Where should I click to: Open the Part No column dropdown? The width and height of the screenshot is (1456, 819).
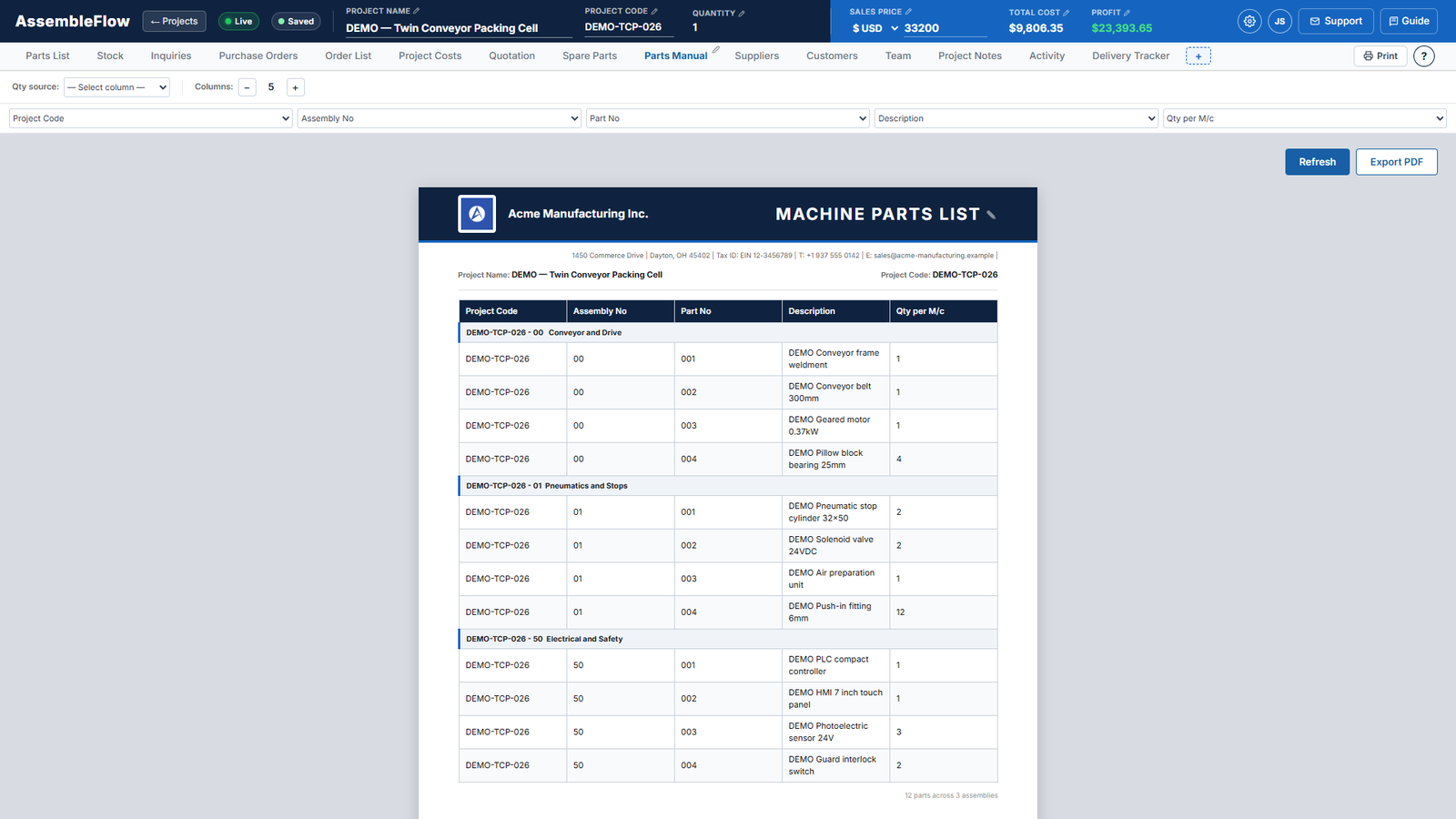tap(727, 118)
